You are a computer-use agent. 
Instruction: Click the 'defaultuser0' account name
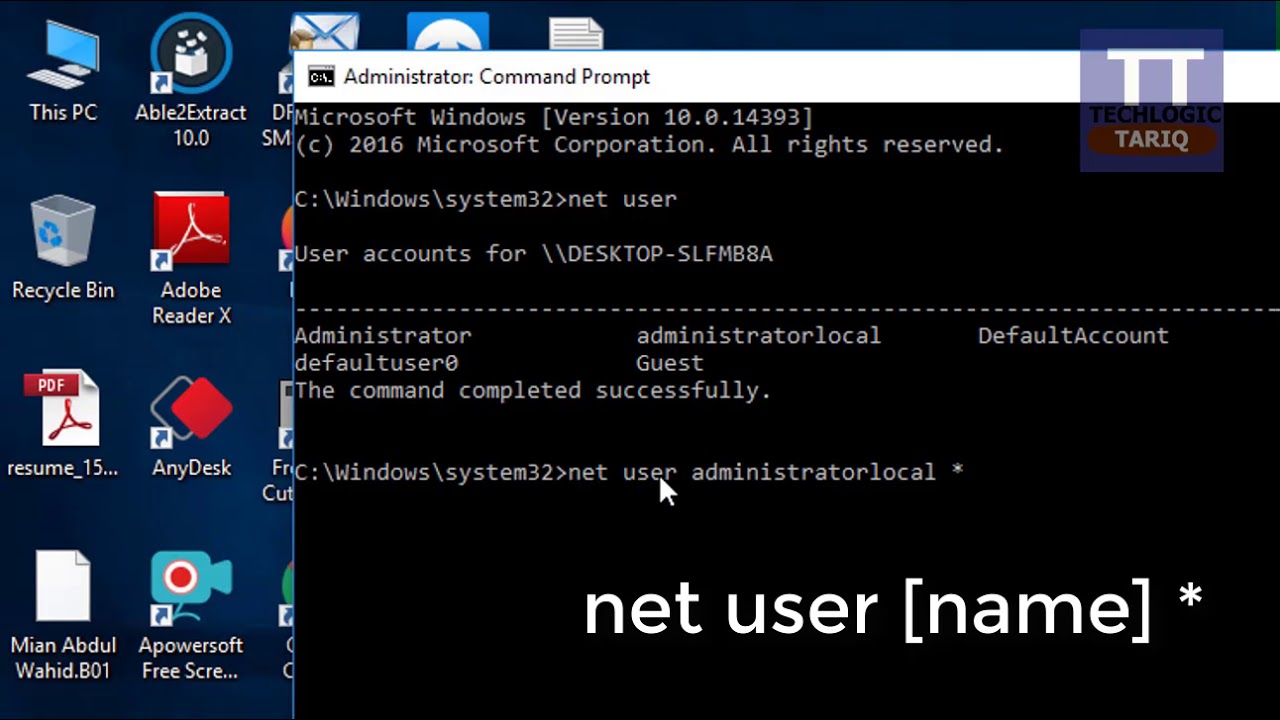[376, 363]
